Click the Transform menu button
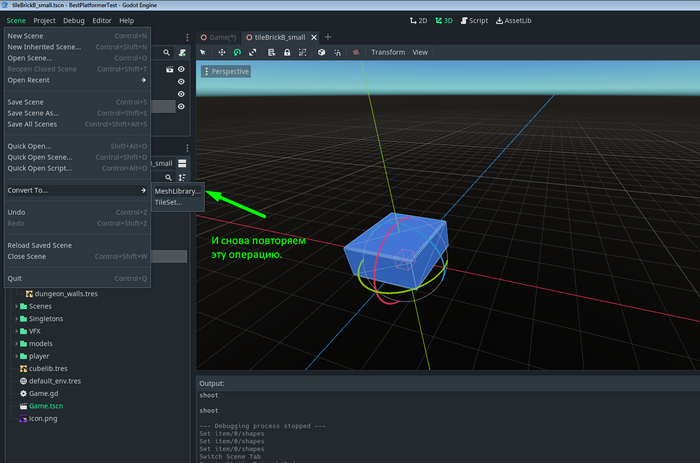Image resolution: width=700 pixels, height=463 pixels. 388,52
